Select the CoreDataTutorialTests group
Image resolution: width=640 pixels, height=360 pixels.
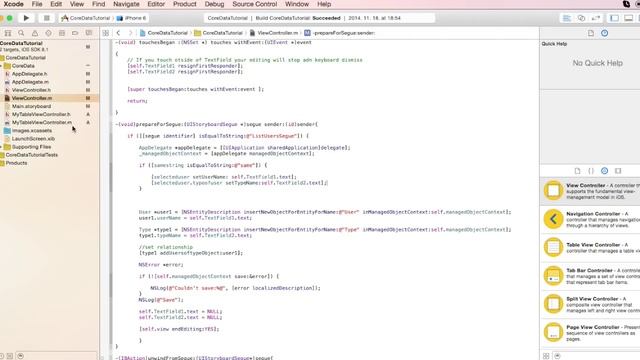pos(31,155)
